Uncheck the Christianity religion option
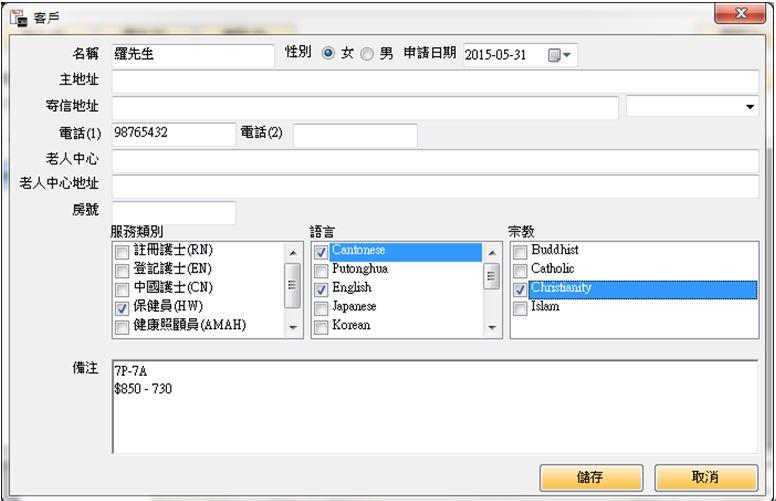Image resolution: width=776 pixels, height=501 pixels. click(520, 289)
